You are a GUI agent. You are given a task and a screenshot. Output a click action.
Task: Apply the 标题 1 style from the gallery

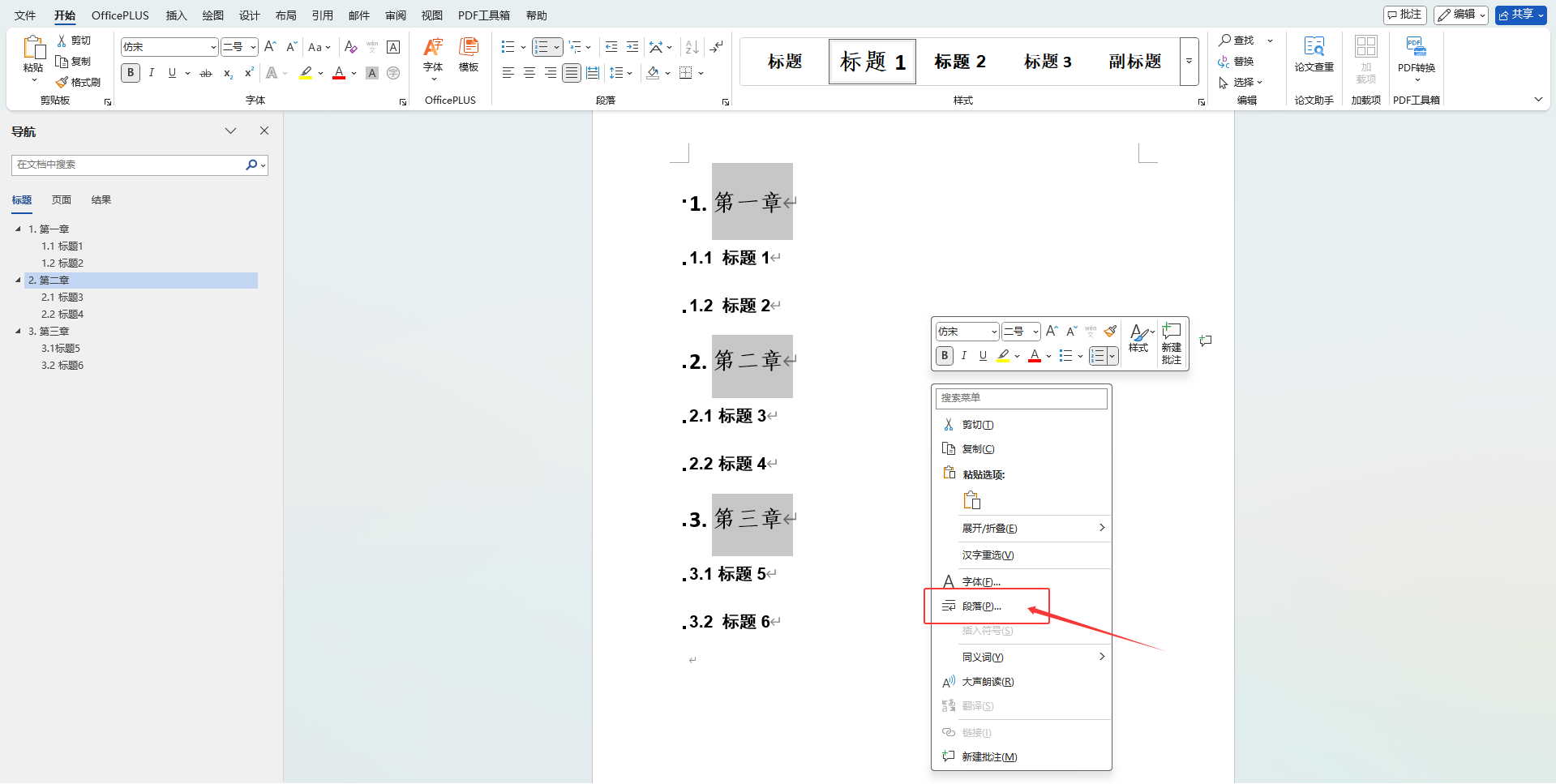(x=872, y=62)
